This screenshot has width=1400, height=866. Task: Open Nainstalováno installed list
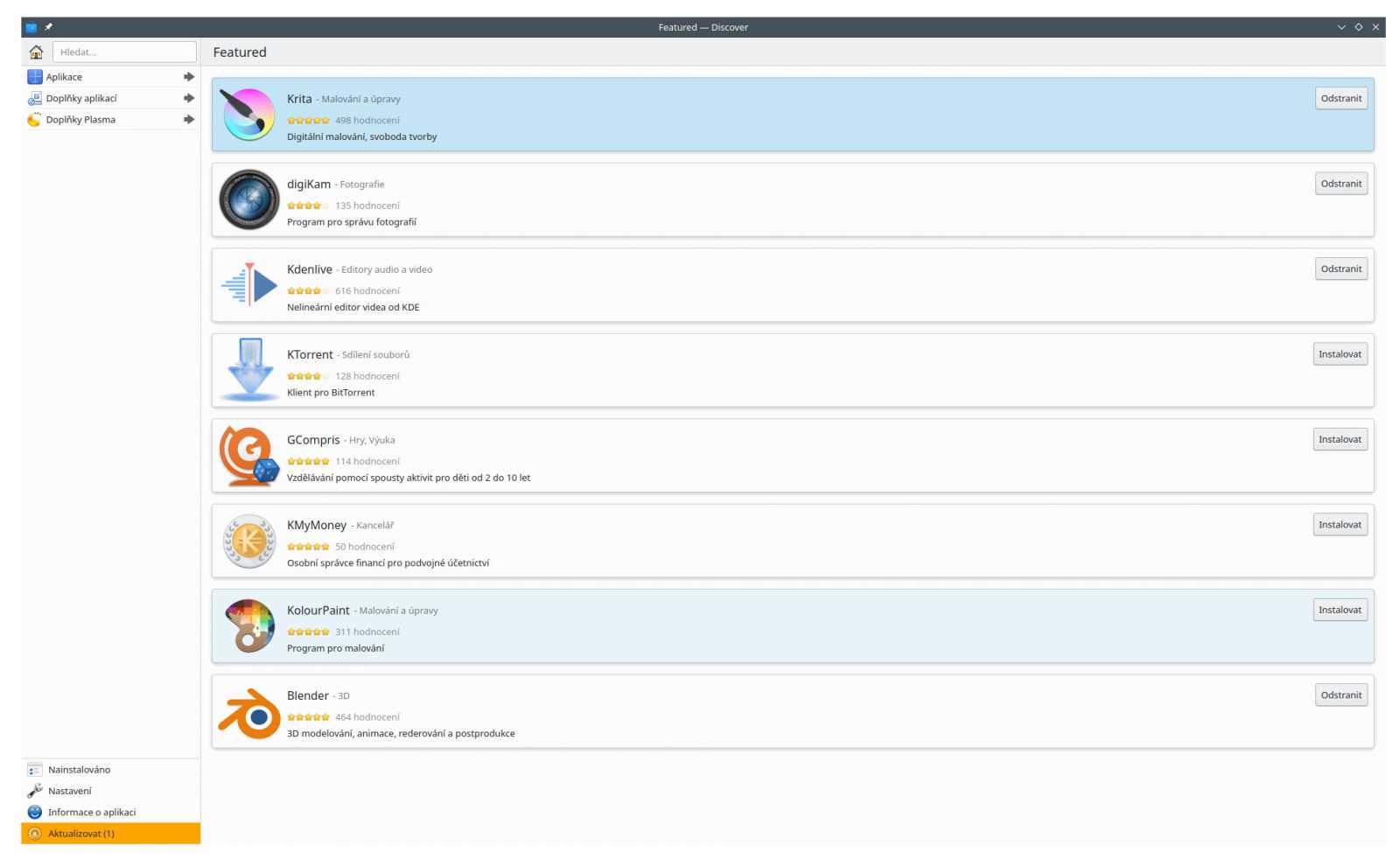(x=111, y=770)
